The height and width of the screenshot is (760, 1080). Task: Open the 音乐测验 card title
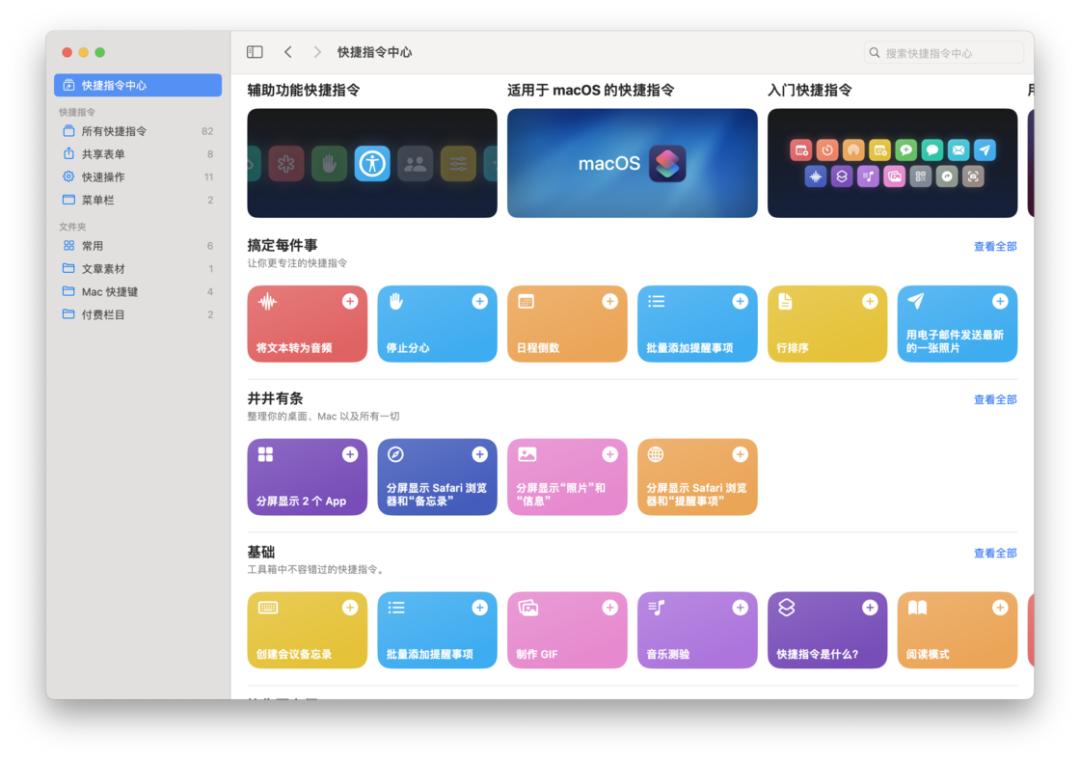(x=668, y=655)
